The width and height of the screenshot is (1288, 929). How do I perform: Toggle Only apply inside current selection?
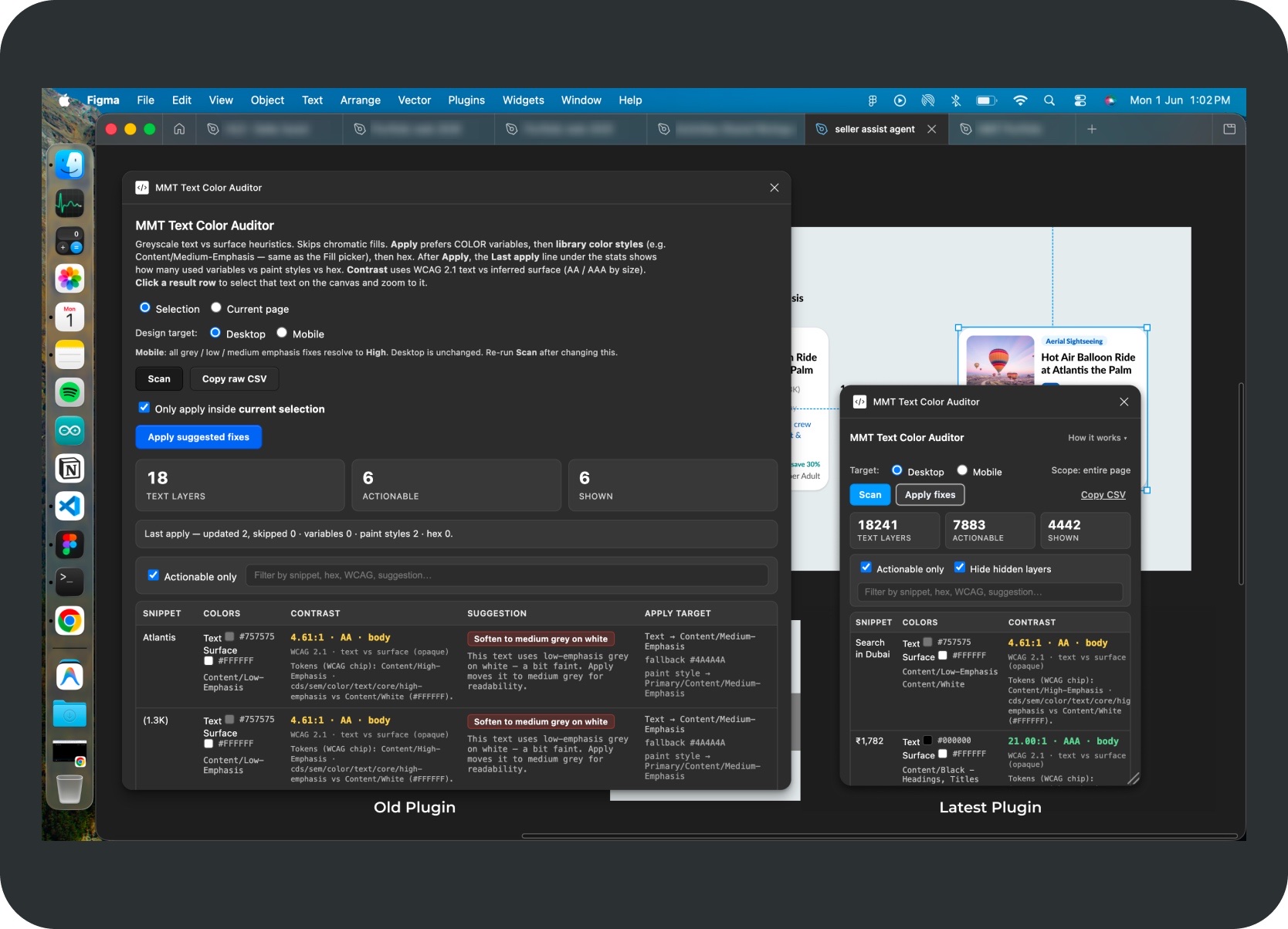pyautogui.click(x=144, y=408)
